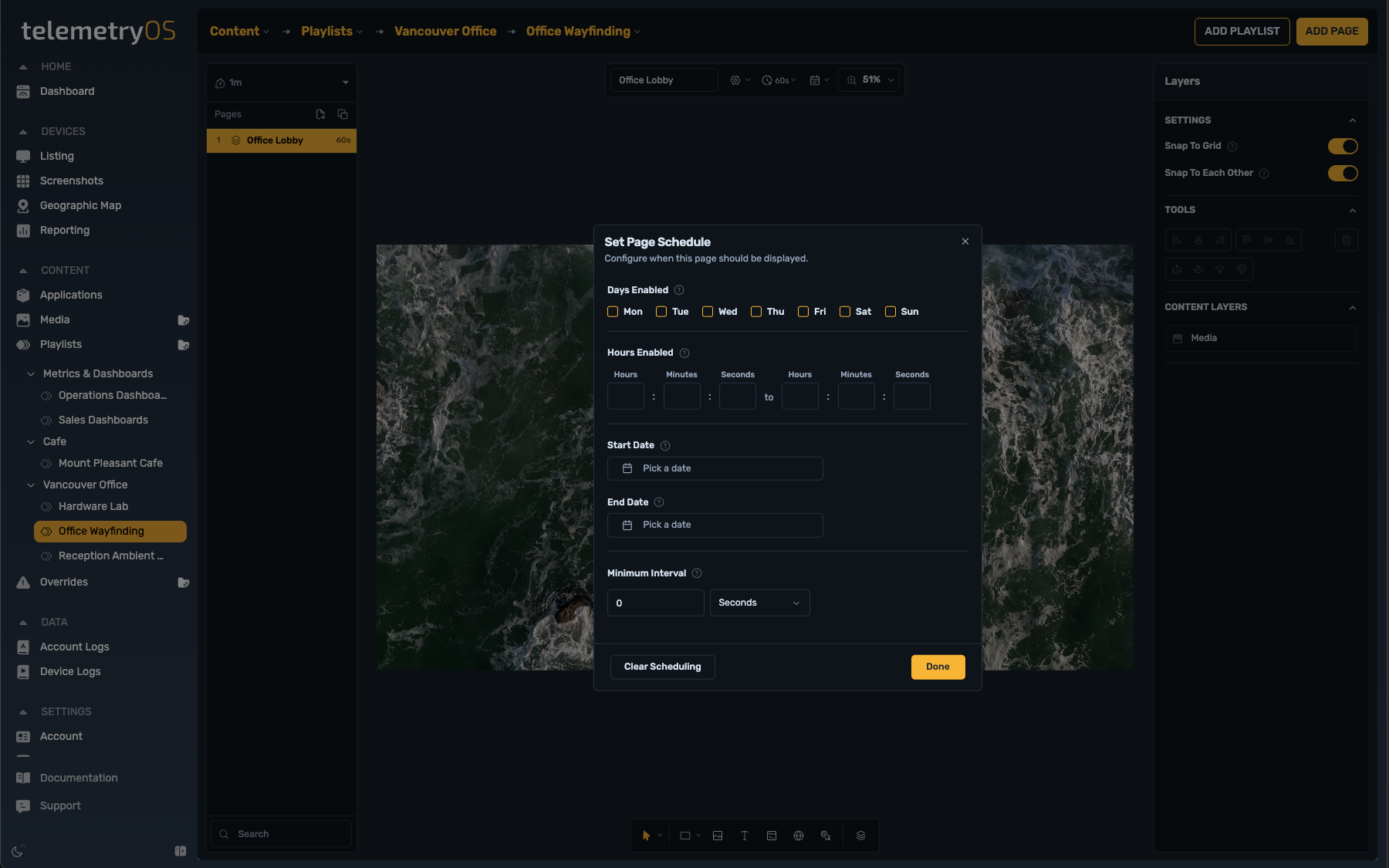Open the Seconds unit dropdown under Minimum Interval
The height and width of the screenshot is (868, 1389).
click(x=759, y=603)
